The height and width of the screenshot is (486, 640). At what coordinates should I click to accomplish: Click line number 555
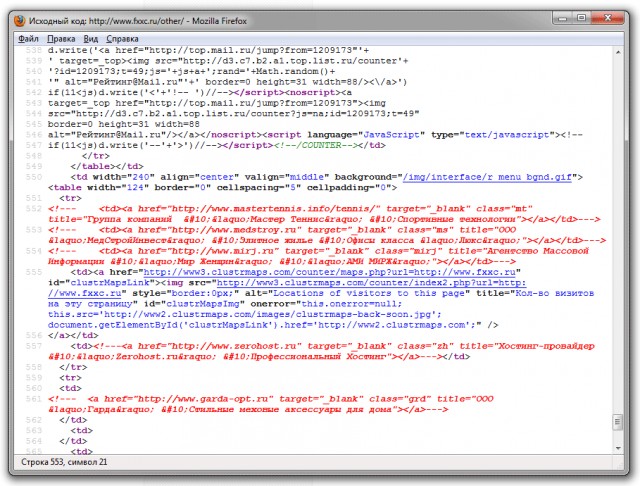coord(34,272)
